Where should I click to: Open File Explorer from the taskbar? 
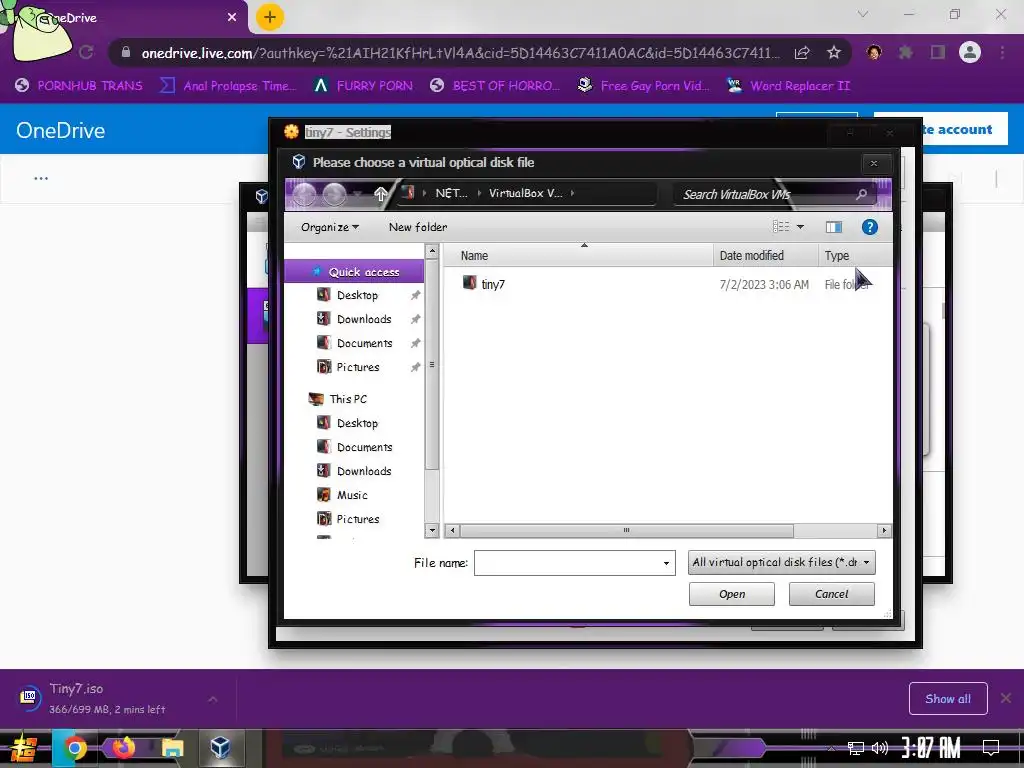point(172,748)
